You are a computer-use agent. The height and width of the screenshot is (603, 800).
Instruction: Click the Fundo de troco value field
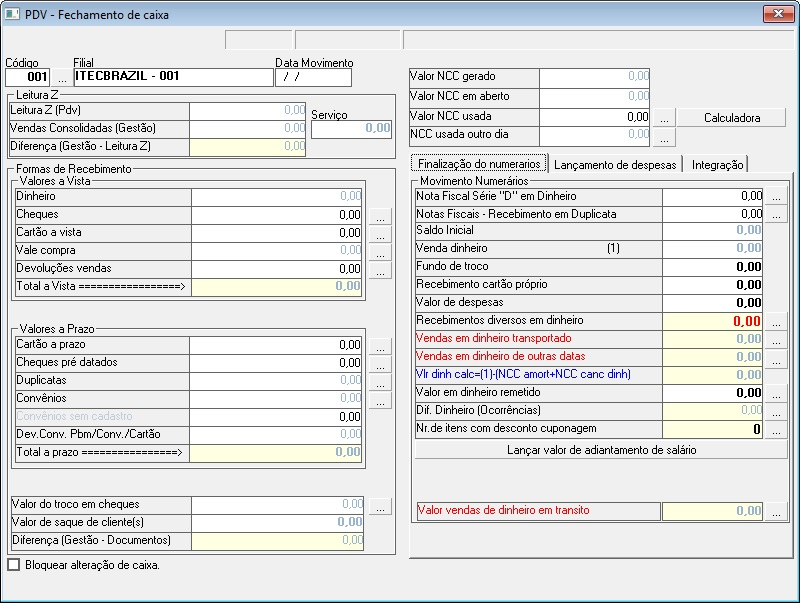tap(712, 267)
